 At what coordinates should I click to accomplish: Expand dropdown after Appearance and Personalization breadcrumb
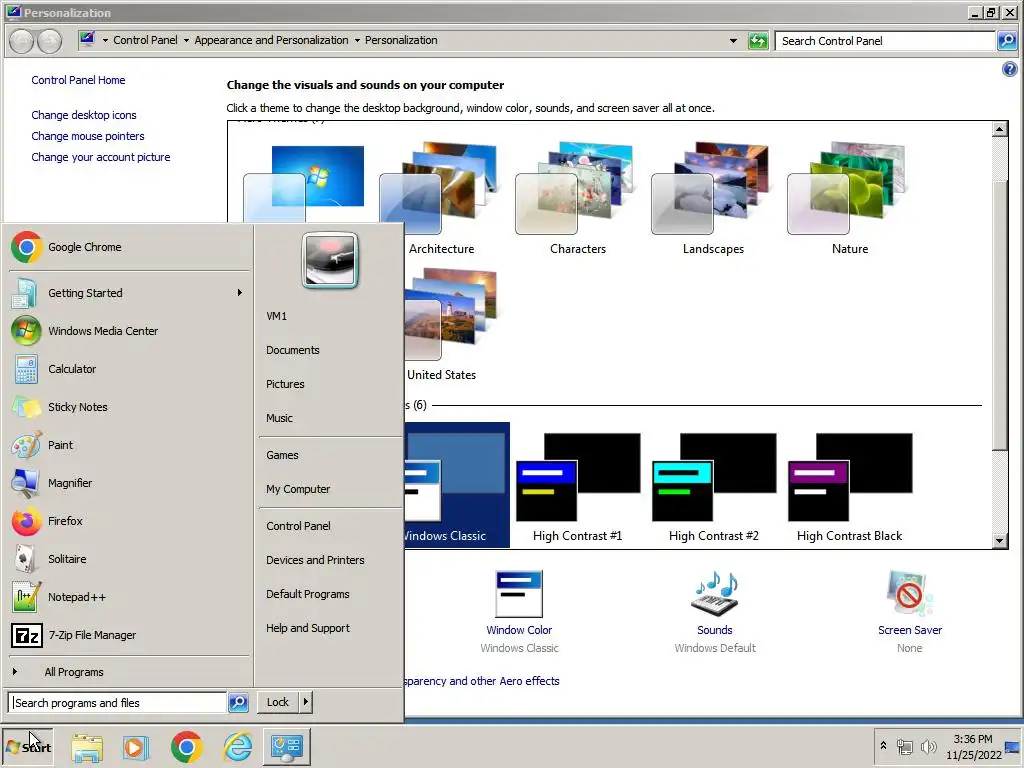357,40
